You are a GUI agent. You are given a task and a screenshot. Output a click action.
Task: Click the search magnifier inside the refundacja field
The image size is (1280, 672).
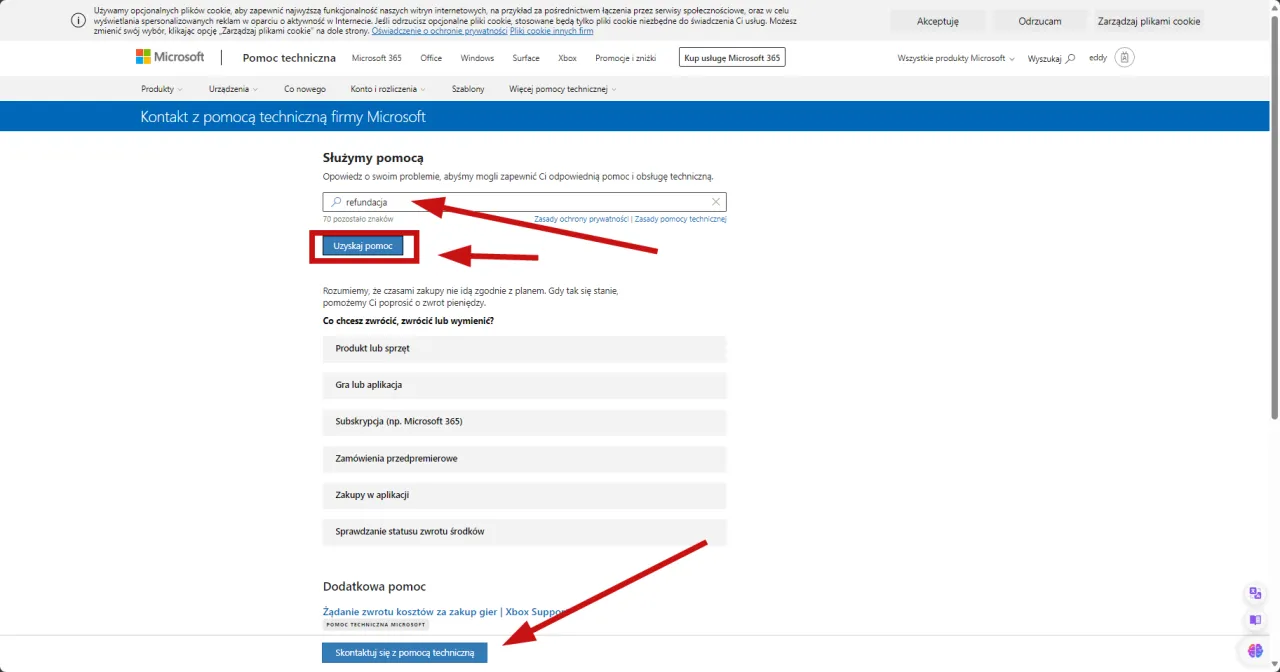[x=334, y=201]
